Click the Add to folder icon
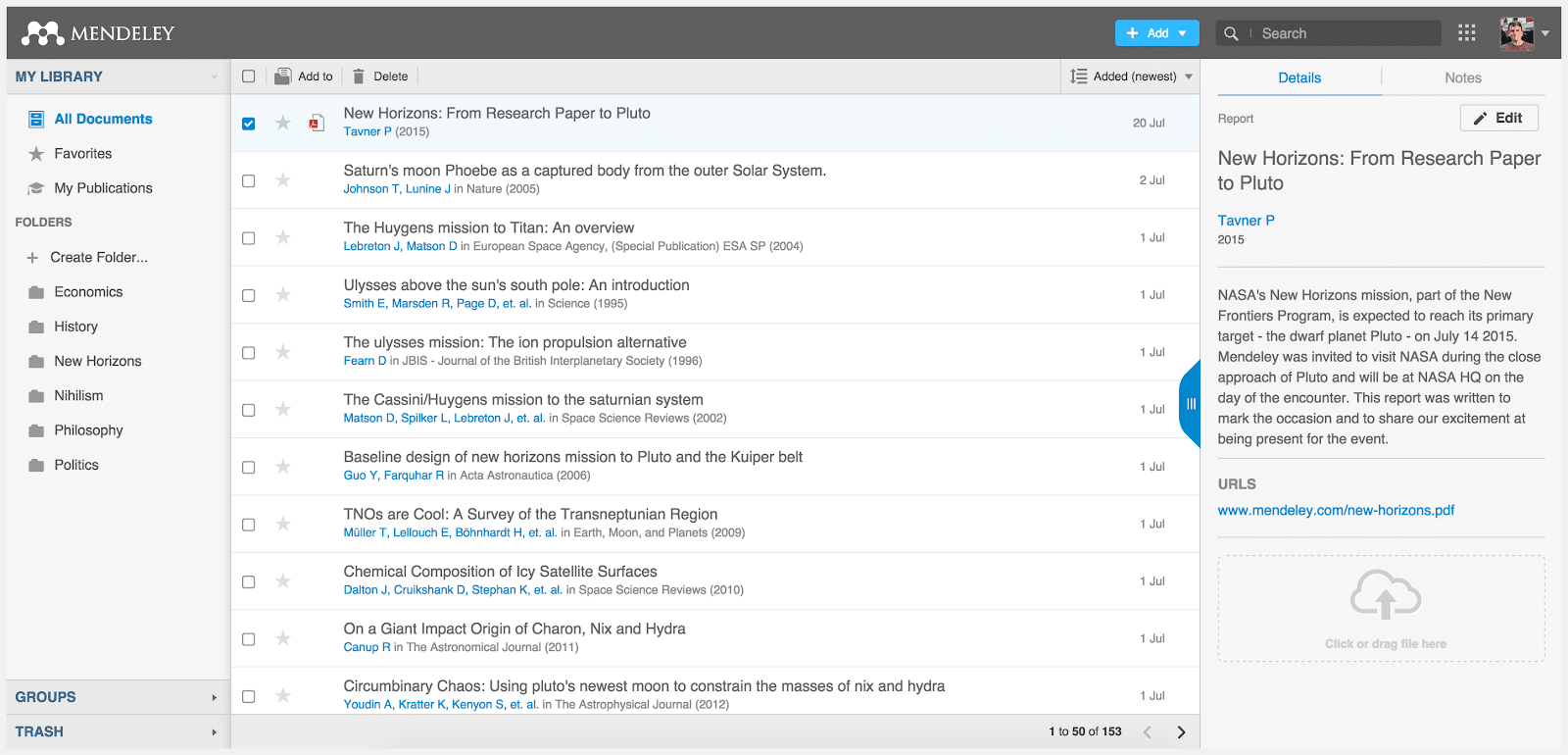Screen dimensions: 1568x755 283,76
